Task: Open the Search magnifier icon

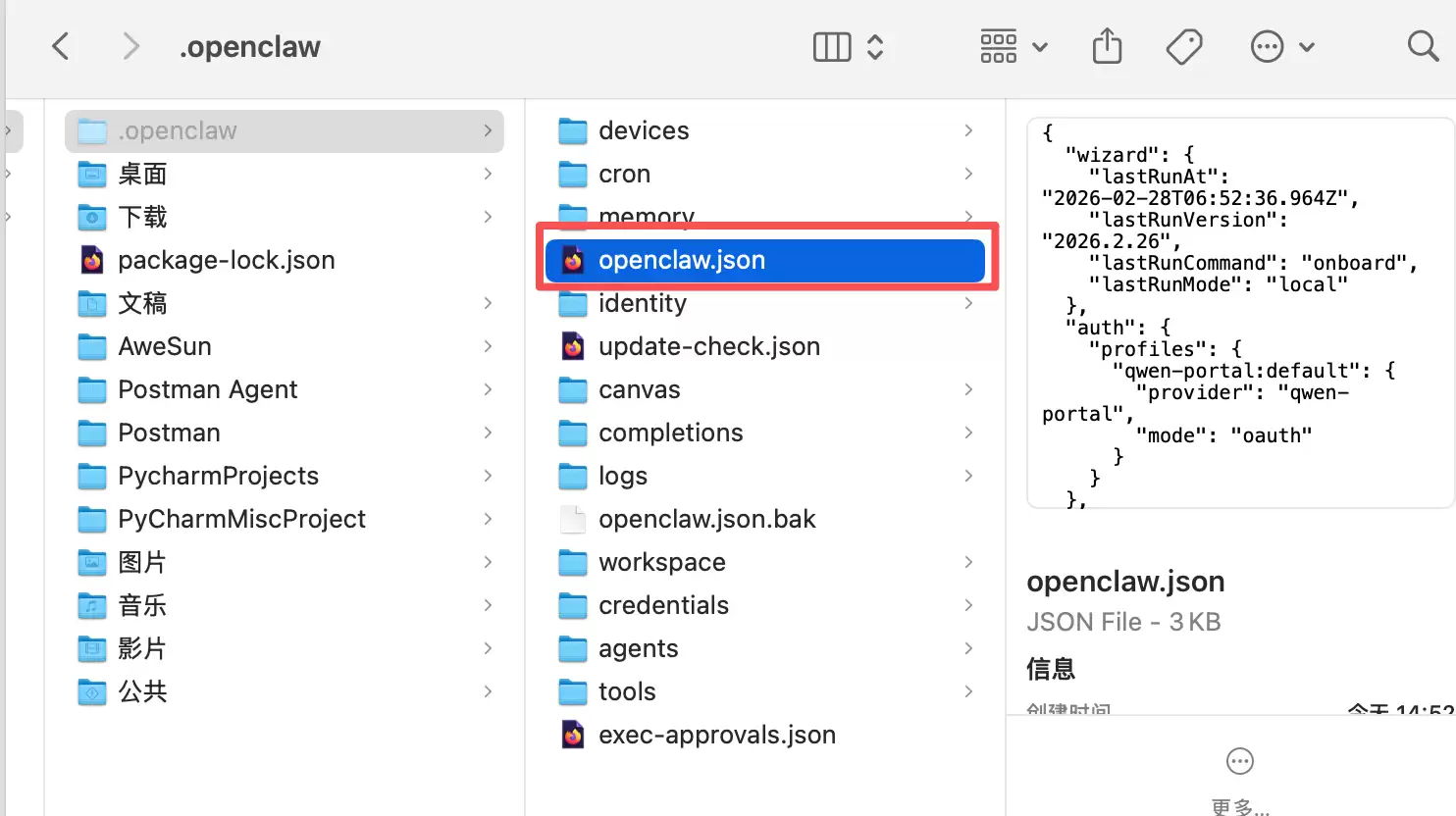Action: point(1422,46)
